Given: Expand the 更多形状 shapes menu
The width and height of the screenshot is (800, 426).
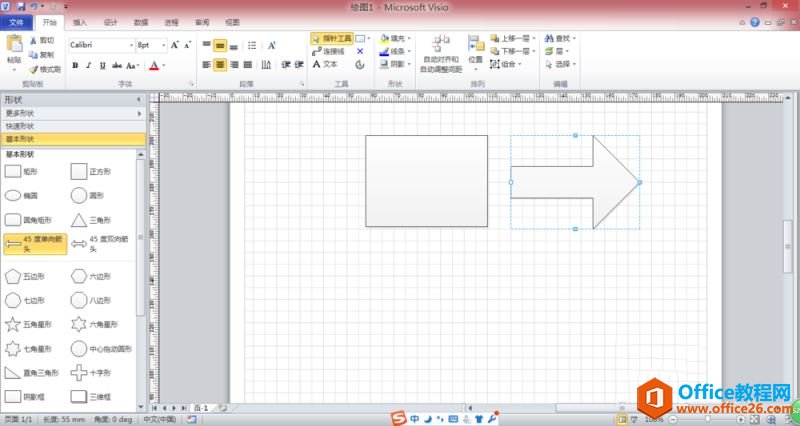Looking at the screenshot, I should coord(70,113).
